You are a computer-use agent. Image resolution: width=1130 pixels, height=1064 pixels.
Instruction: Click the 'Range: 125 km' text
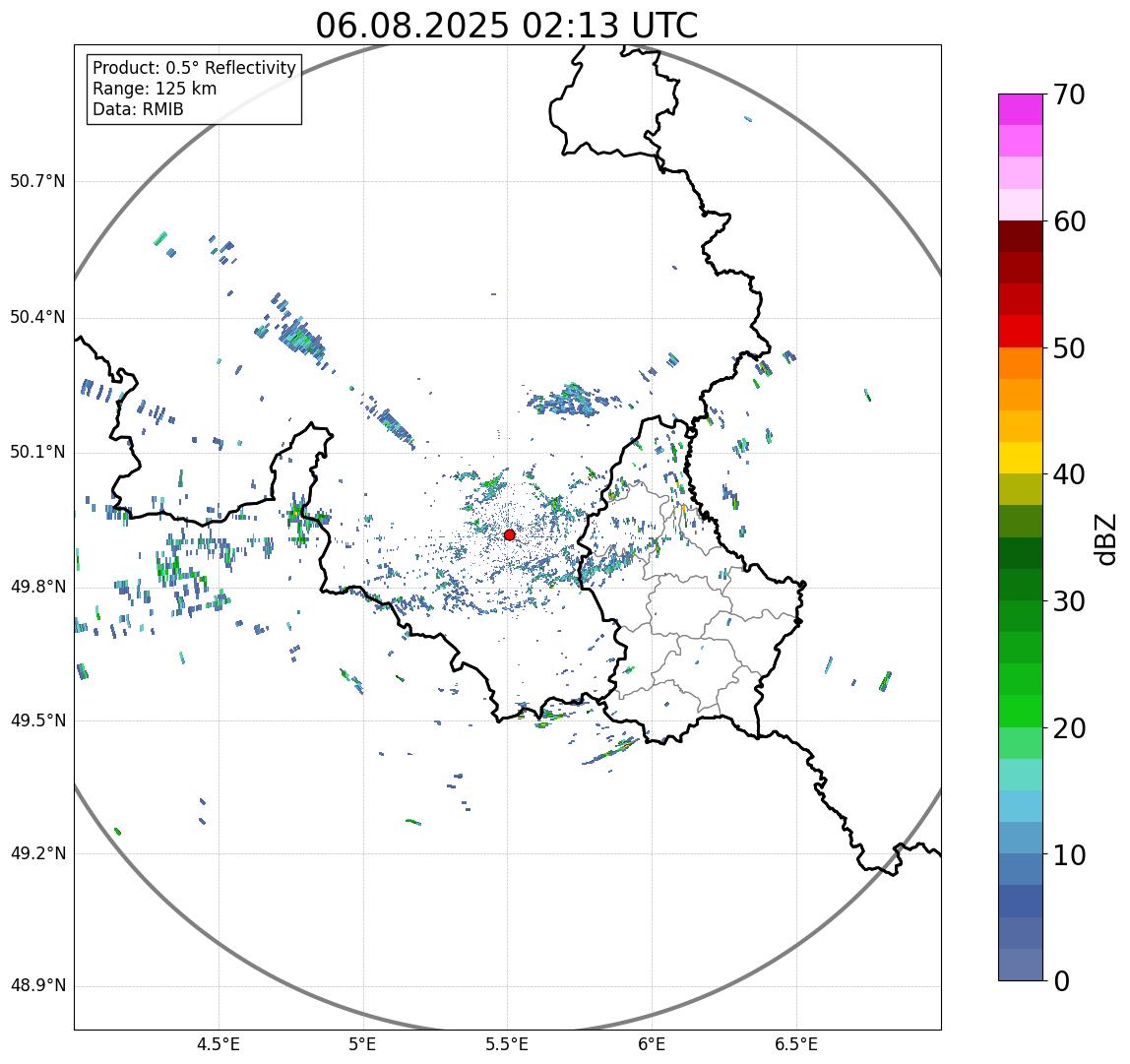click(155, 89)
